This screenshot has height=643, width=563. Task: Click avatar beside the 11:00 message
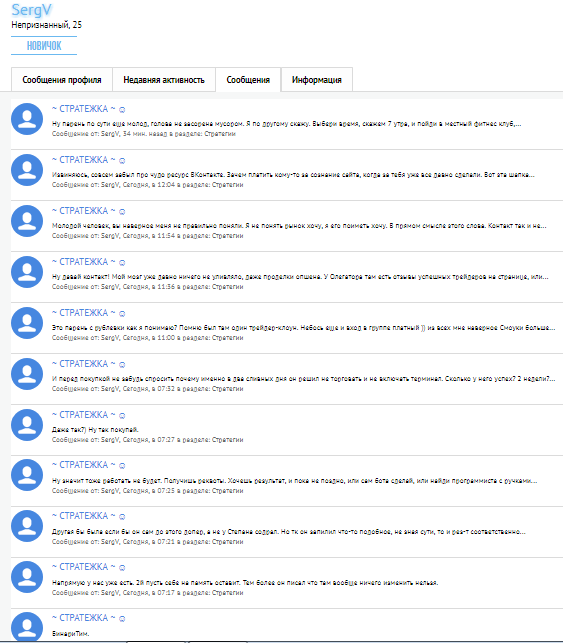tap(27, 323)
